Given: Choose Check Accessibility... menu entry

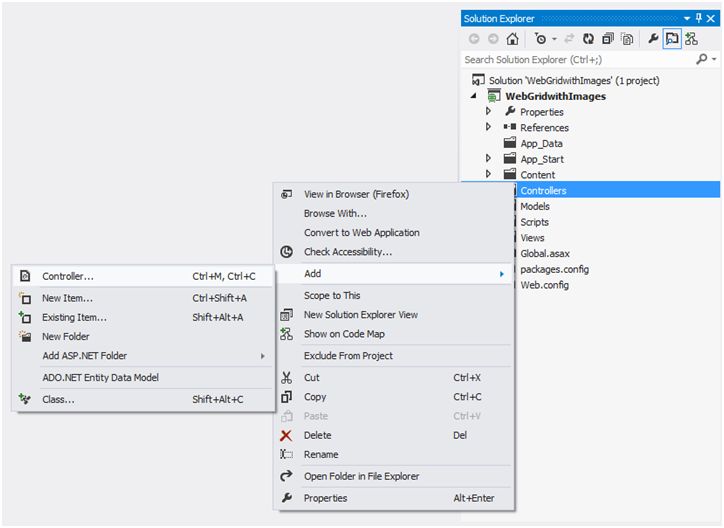Looking at the screenshot, I should pos(393,252).
